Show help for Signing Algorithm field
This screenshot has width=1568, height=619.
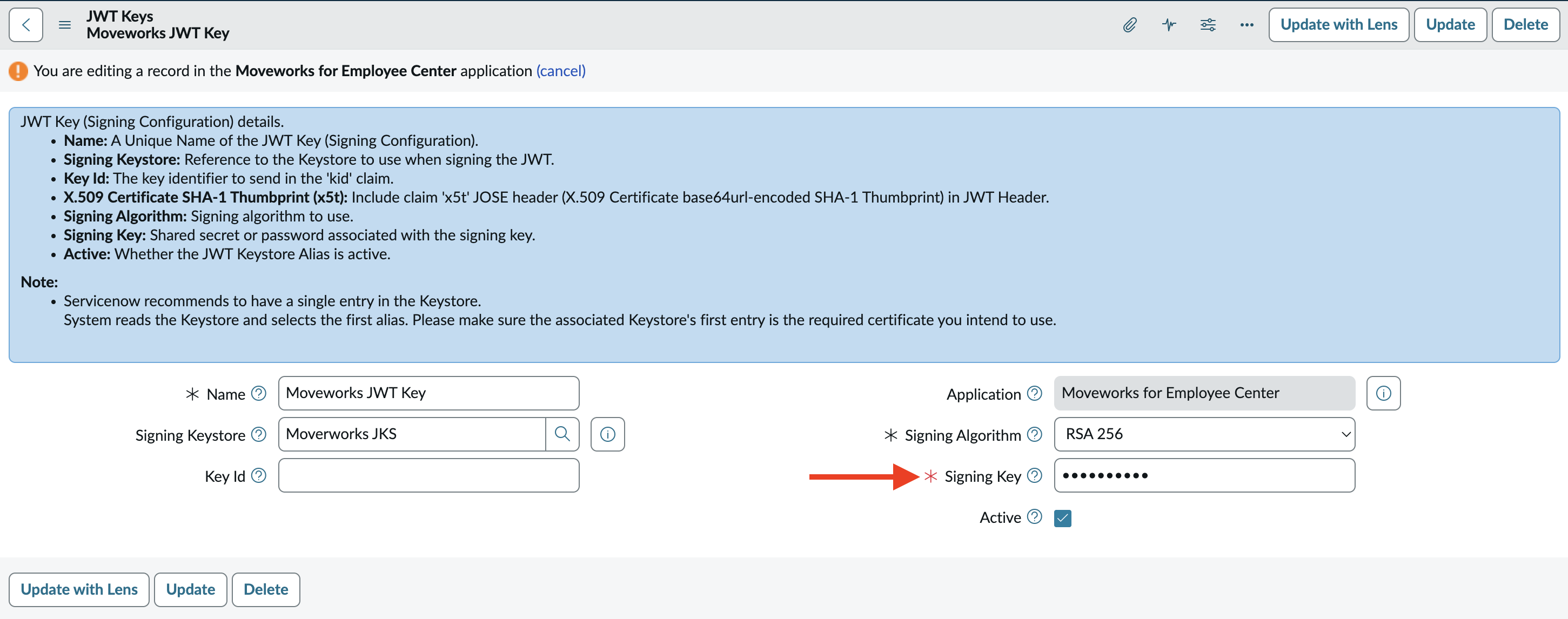pyautogui.click(x=1035, y=435)
